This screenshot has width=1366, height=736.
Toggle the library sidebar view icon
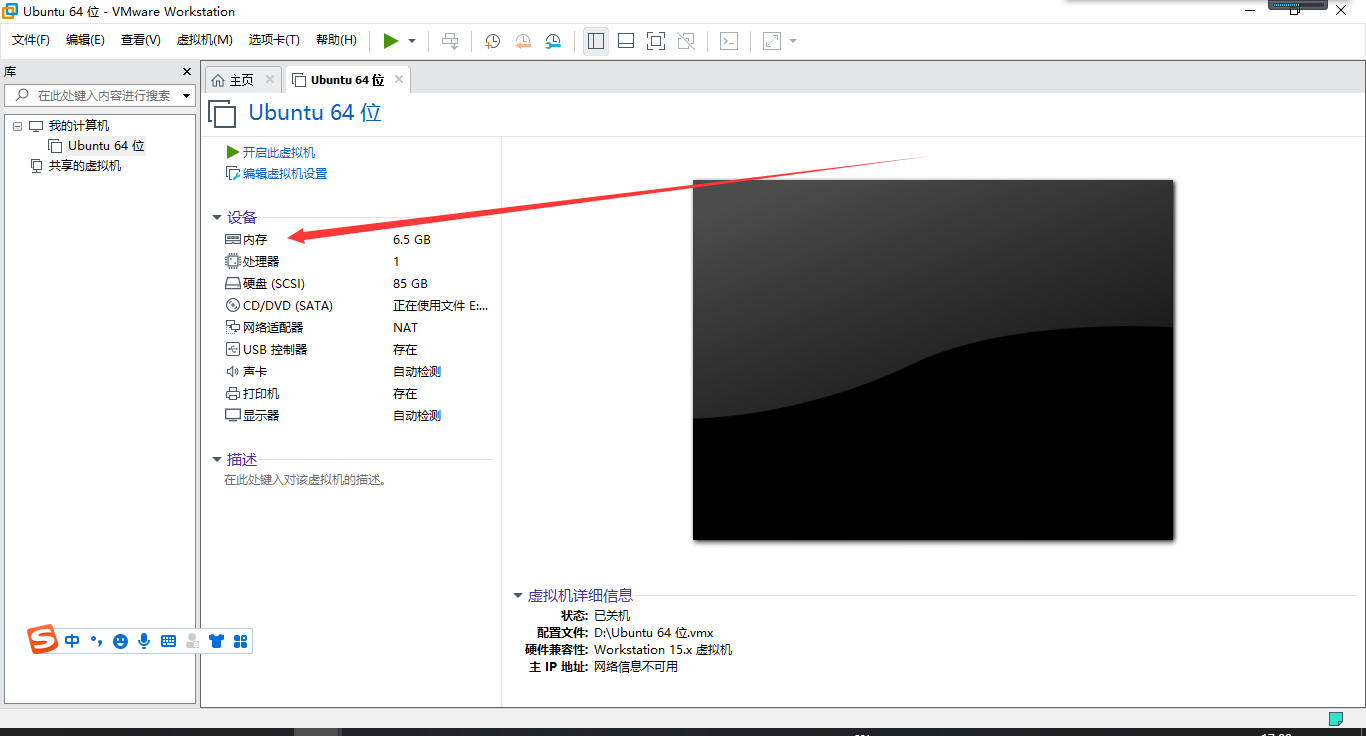596,41
